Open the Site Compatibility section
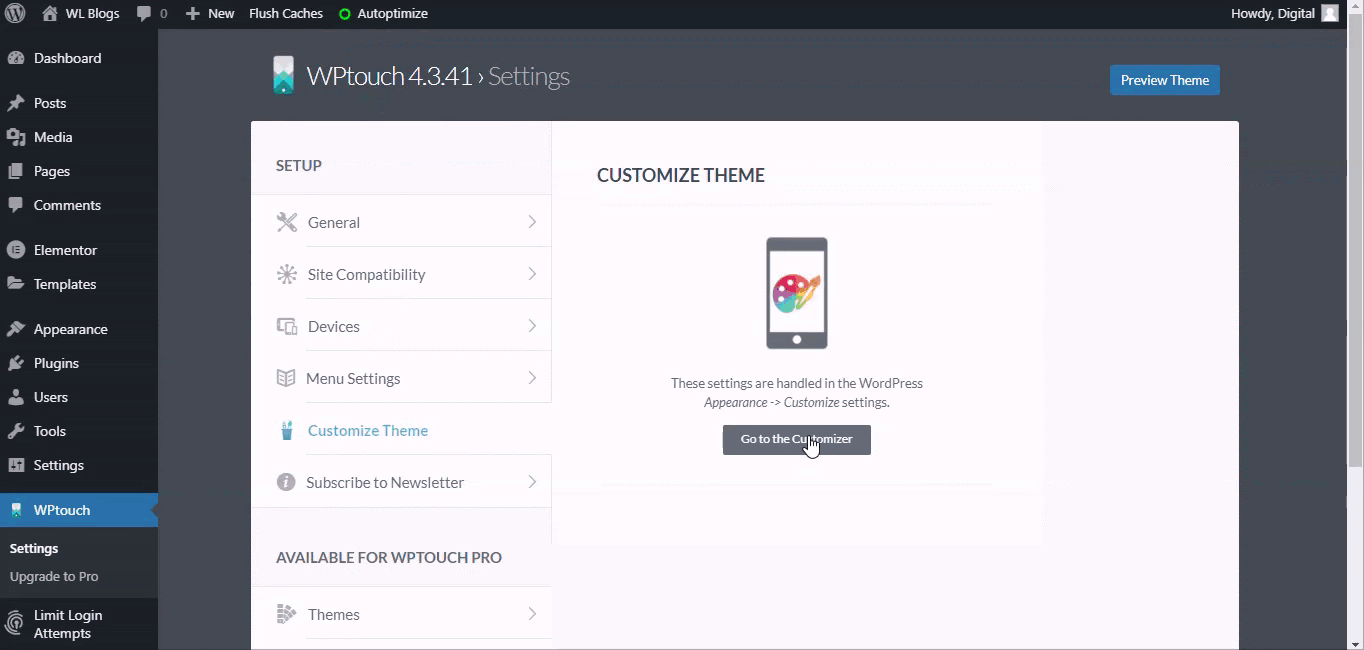 401,274
